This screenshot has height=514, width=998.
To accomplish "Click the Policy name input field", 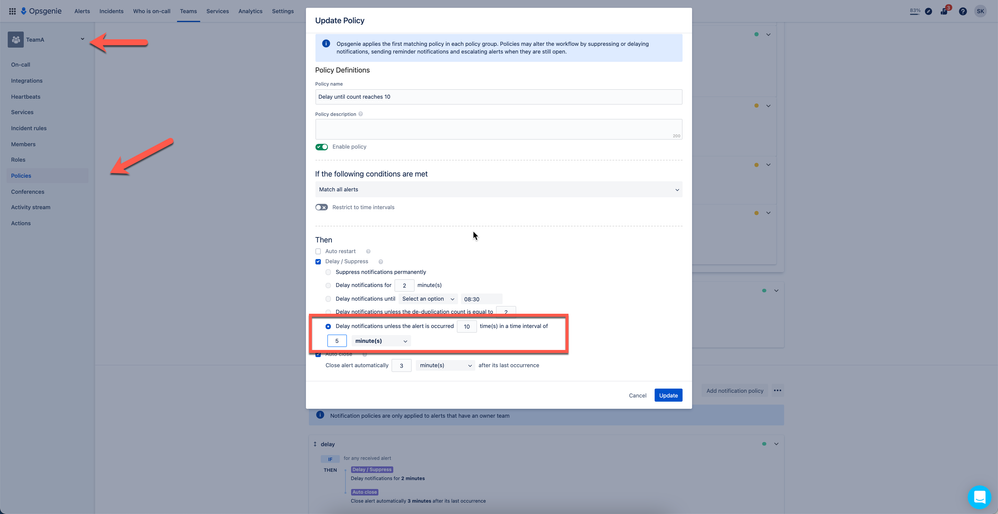I will pyautogui.click(x=499, y=97).
